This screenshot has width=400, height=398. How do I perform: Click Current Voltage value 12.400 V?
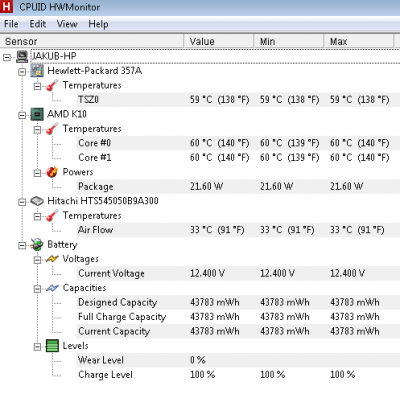207,273
